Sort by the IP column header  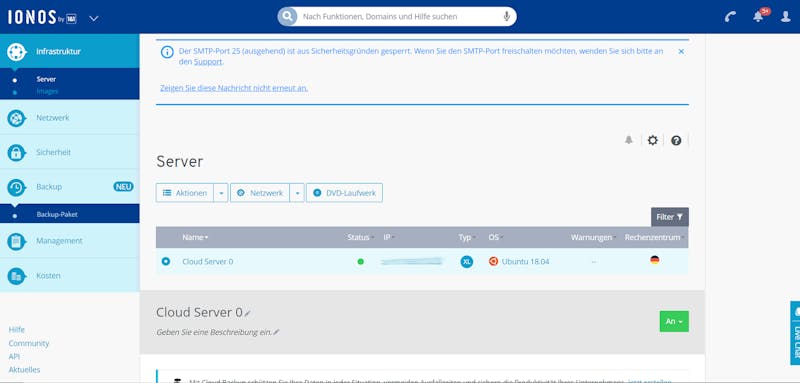coord(389,238)
